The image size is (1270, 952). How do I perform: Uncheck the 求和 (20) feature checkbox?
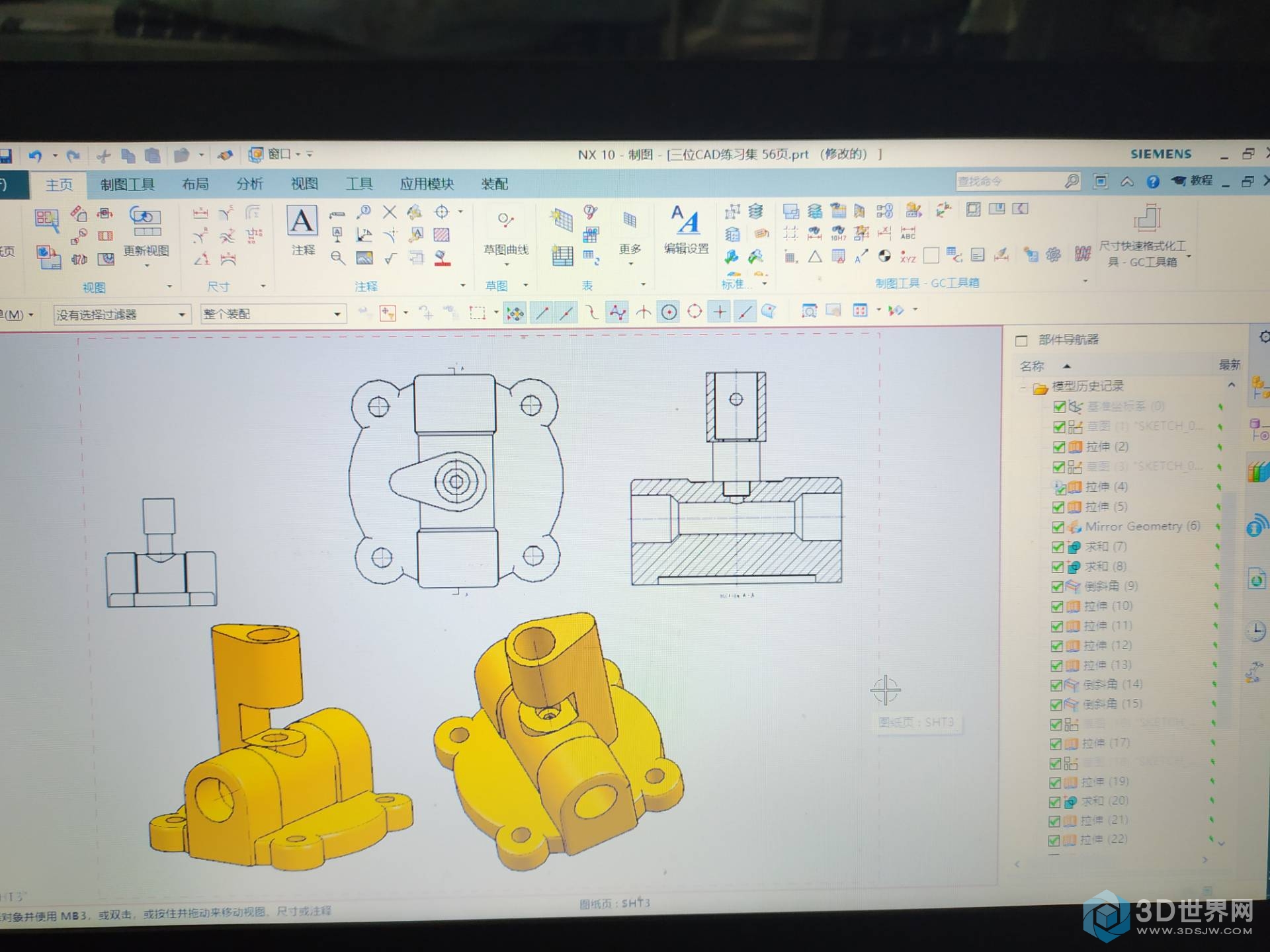pos(1055,802)
